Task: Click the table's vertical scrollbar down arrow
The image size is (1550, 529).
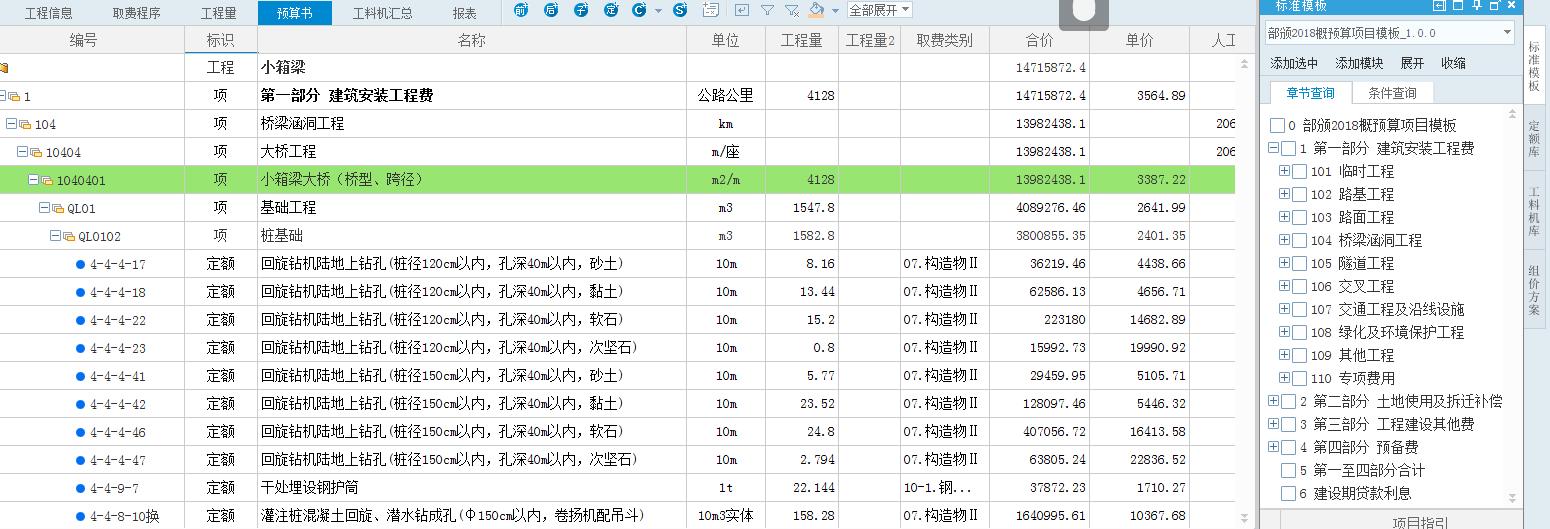Action: click(x=1245, y=519)
